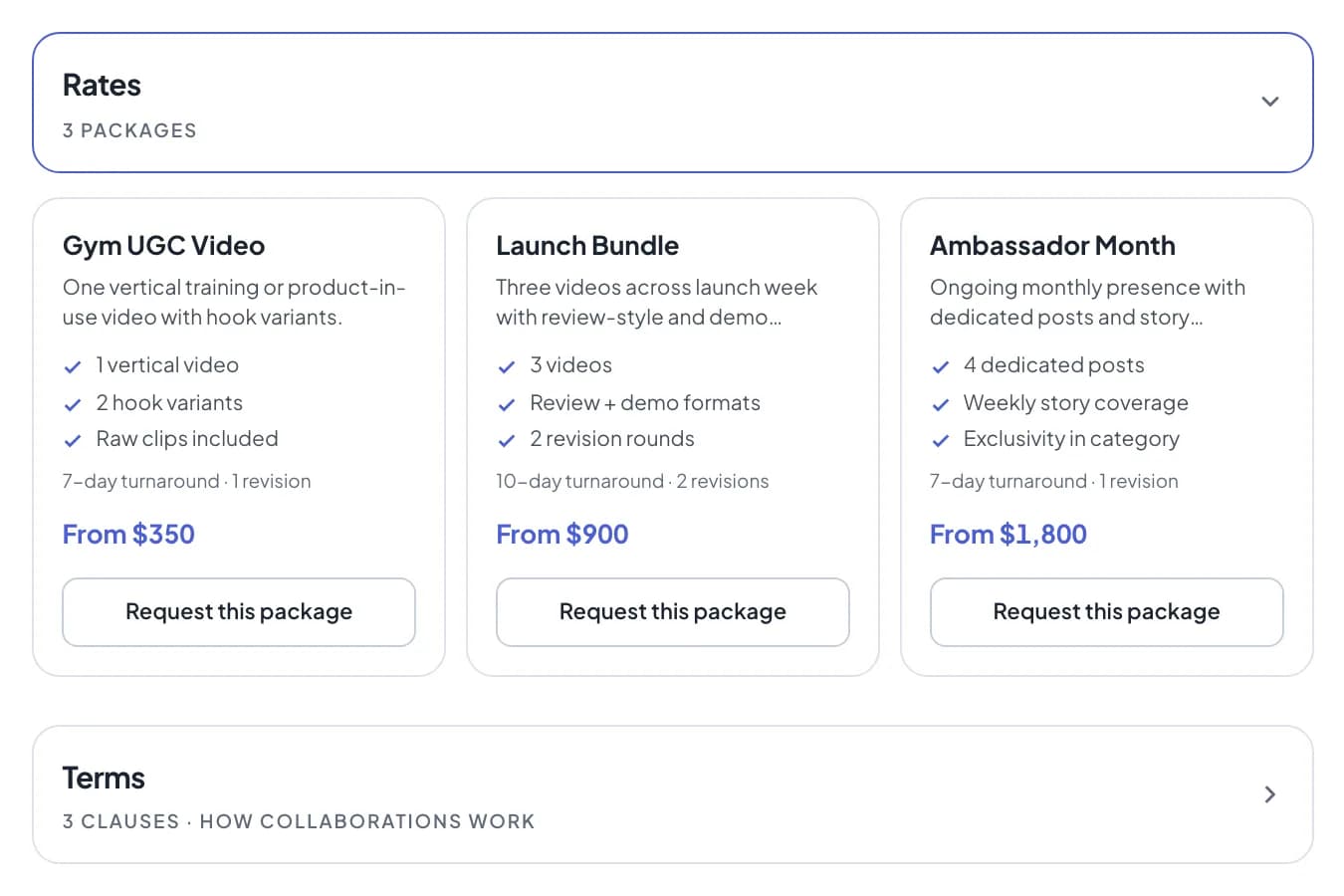
Task: Click the "Review + demo formats" feature text
Action: point(645,403)
